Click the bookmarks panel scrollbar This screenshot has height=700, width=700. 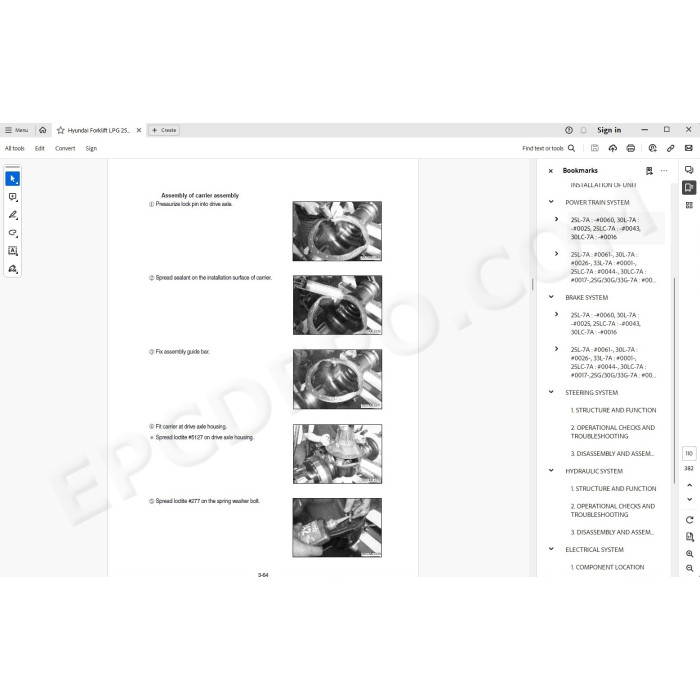[674, 380]
